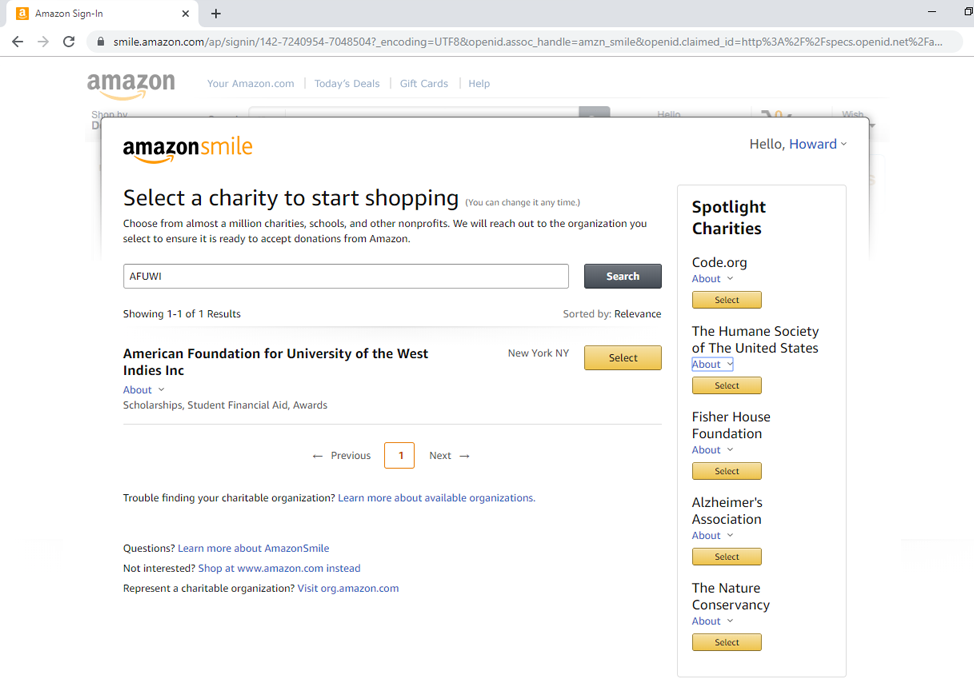974x679 pixels.
Task: Reload the page with refresh icon
Action: coord(69,42)
